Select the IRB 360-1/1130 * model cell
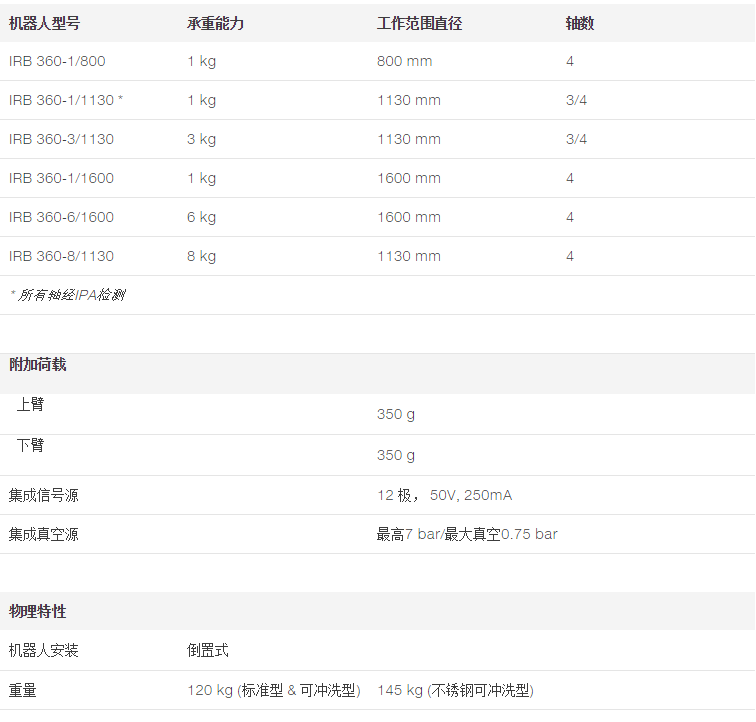Screen dimensions: 756x722 coord(66,100)
